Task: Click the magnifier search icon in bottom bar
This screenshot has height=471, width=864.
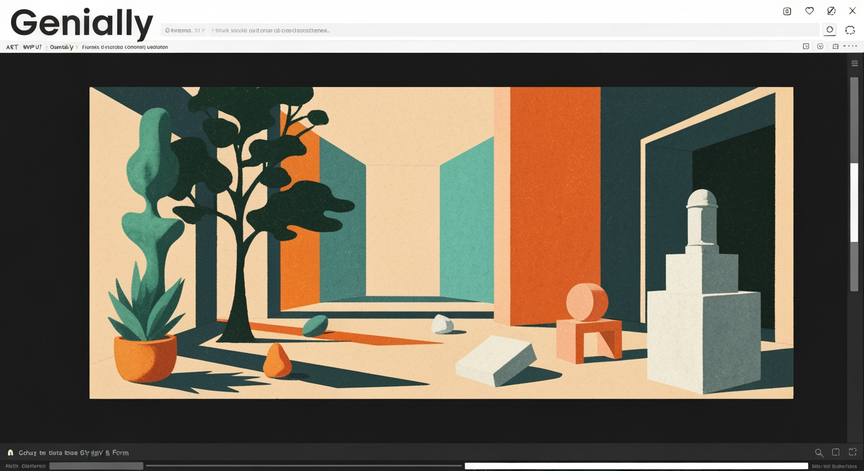Action: click(819, 452)
